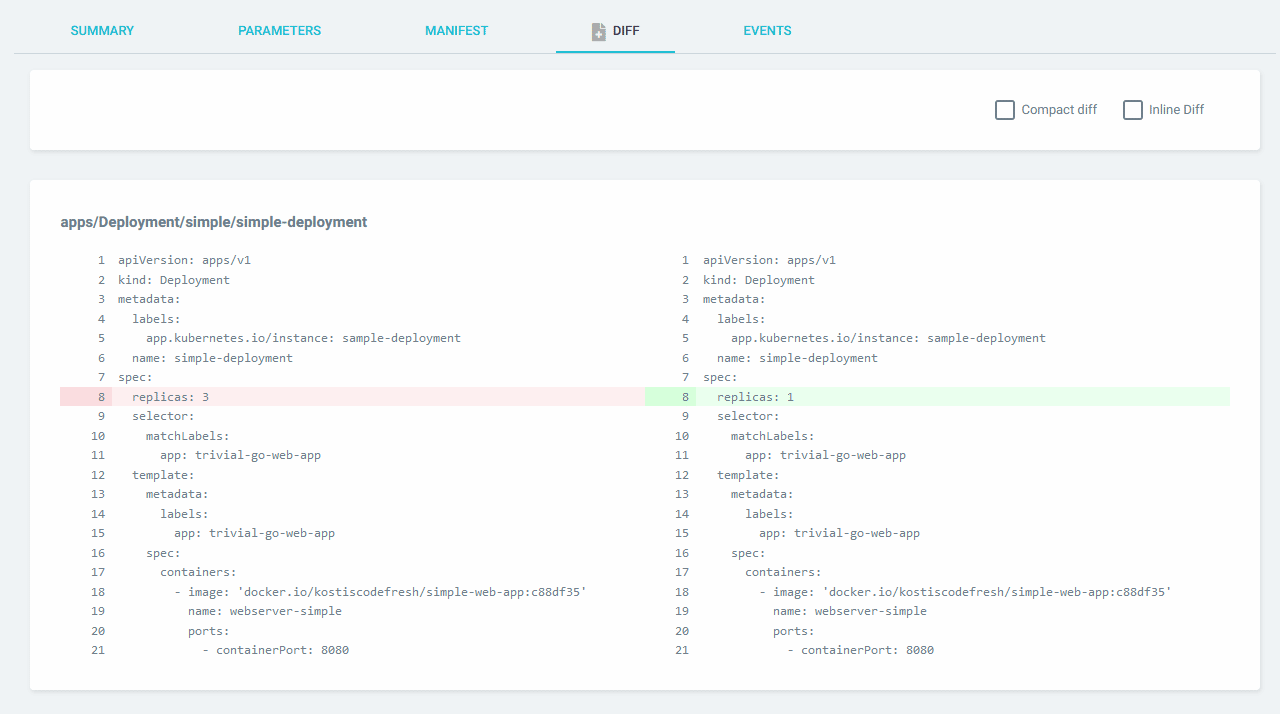Click 'containerPort: 8080' in left pane
This screenshot has height=714, width=1280.
point(283,650)
